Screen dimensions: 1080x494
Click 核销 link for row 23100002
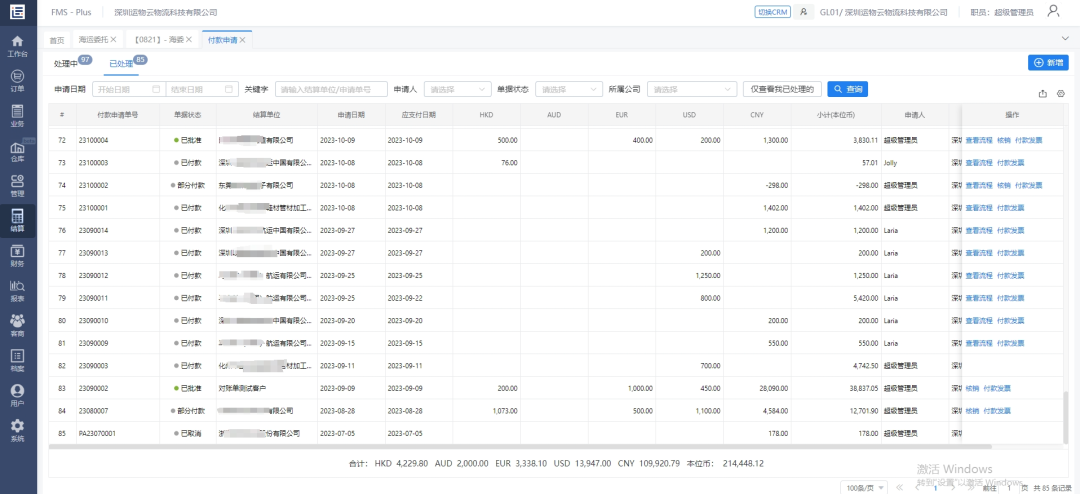[1004, 185]
